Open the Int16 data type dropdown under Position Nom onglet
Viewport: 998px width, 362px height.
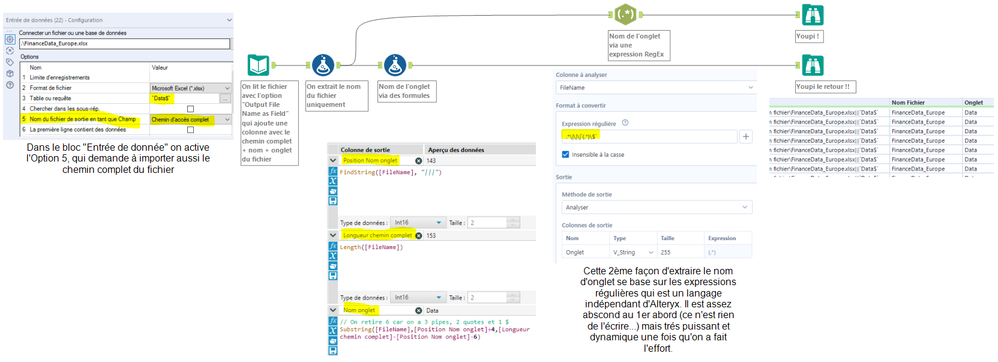[x=418, y=222]
